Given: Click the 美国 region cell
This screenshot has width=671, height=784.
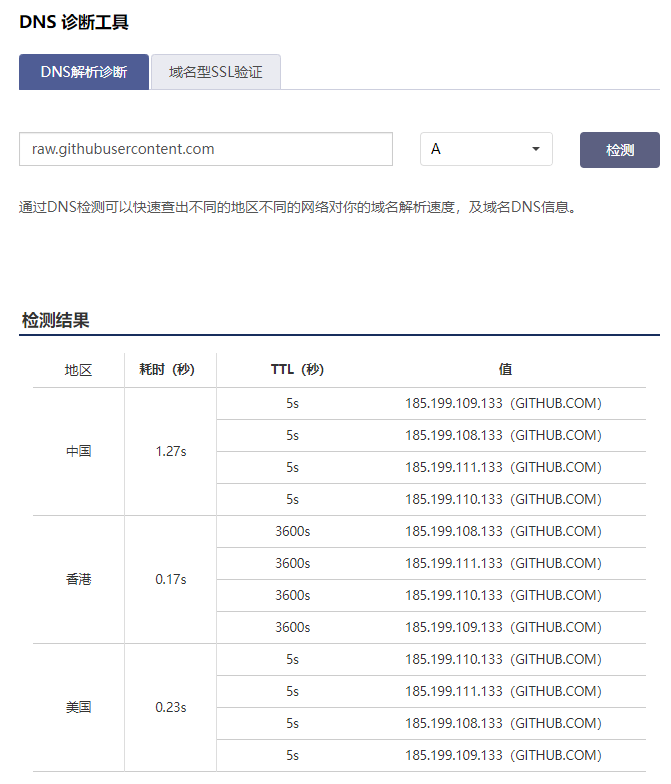Looking at the screenshot, I should click(78, 707).
